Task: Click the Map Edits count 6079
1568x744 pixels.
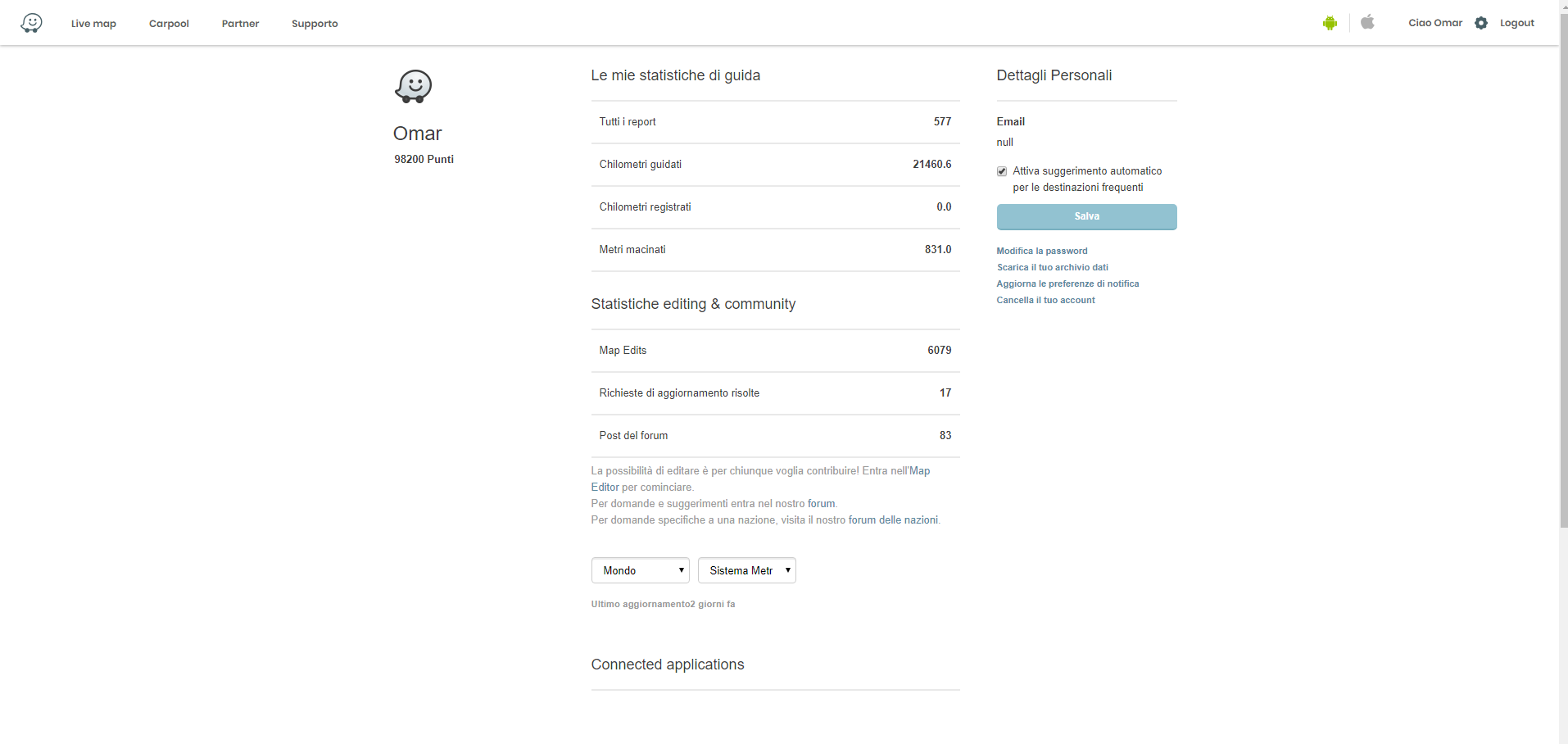Action: [x=940, y=351]
